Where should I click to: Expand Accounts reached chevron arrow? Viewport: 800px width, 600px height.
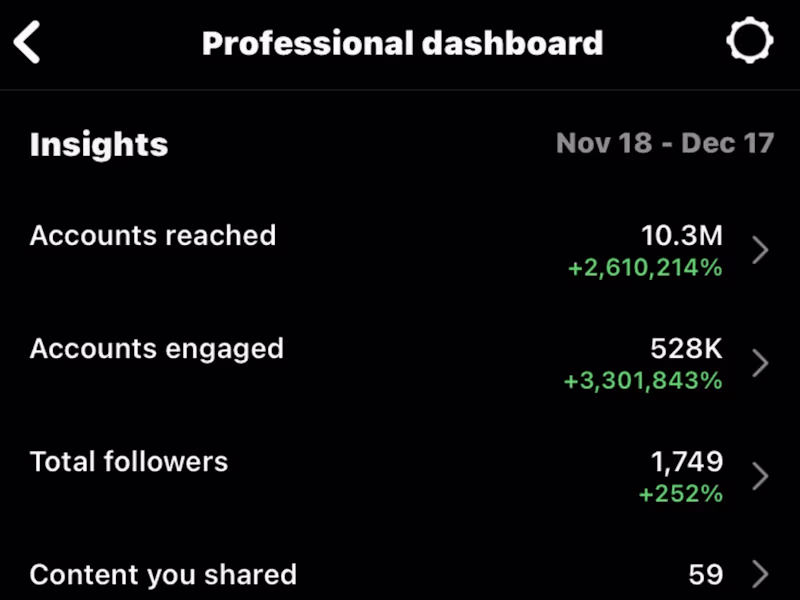760,250
